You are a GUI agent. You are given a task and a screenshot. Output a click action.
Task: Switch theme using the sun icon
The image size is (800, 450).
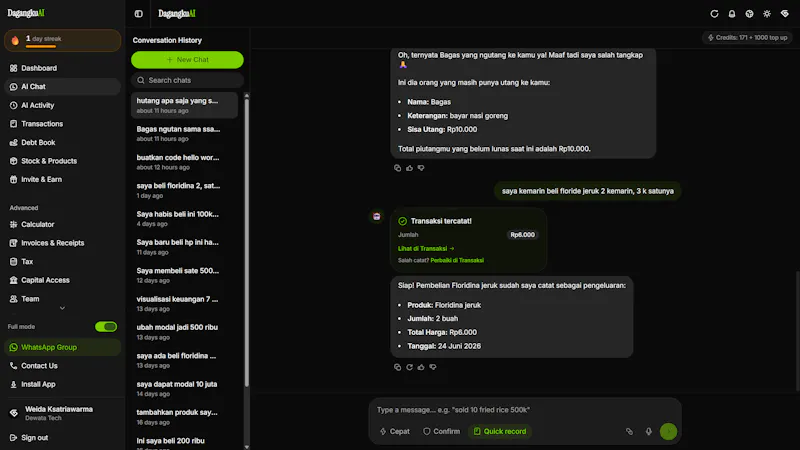click(x=767, y=14)
